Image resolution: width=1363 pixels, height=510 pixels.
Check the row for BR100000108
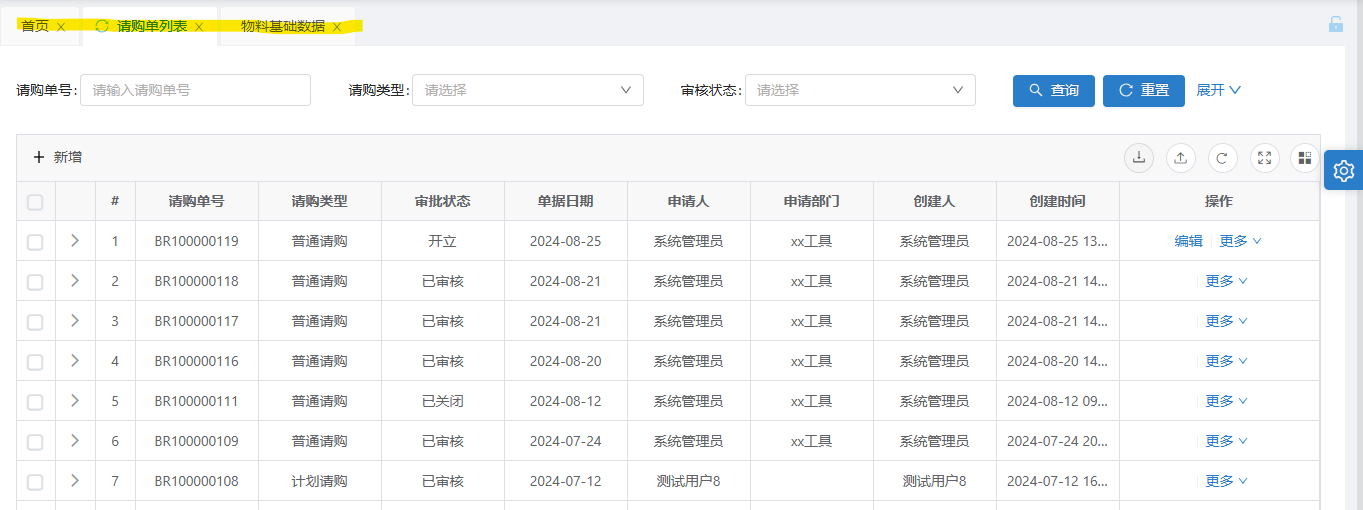[x=35, y=482]
